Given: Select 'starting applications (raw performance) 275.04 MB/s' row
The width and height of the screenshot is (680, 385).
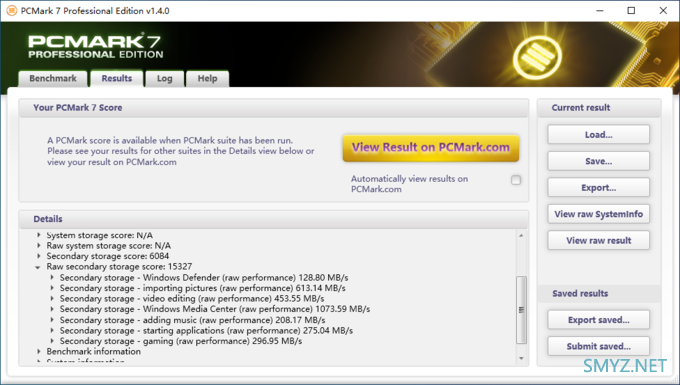Looking at the screenshot, I should point(206,330).
